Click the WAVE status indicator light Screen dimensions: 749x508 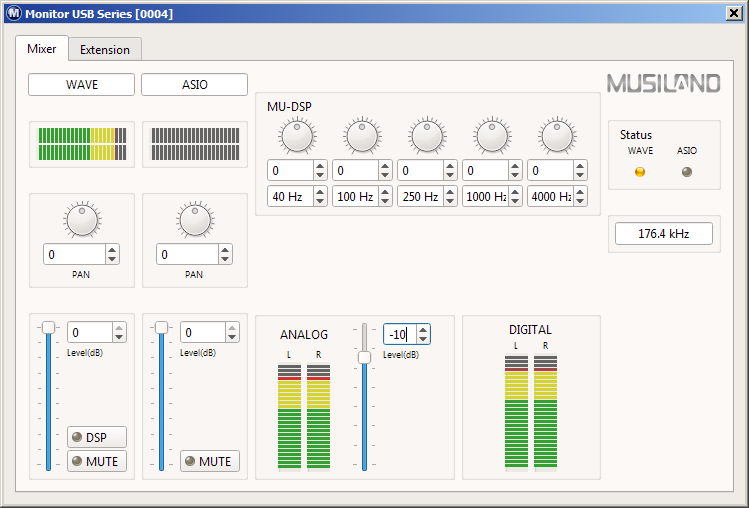click(640, 172)
